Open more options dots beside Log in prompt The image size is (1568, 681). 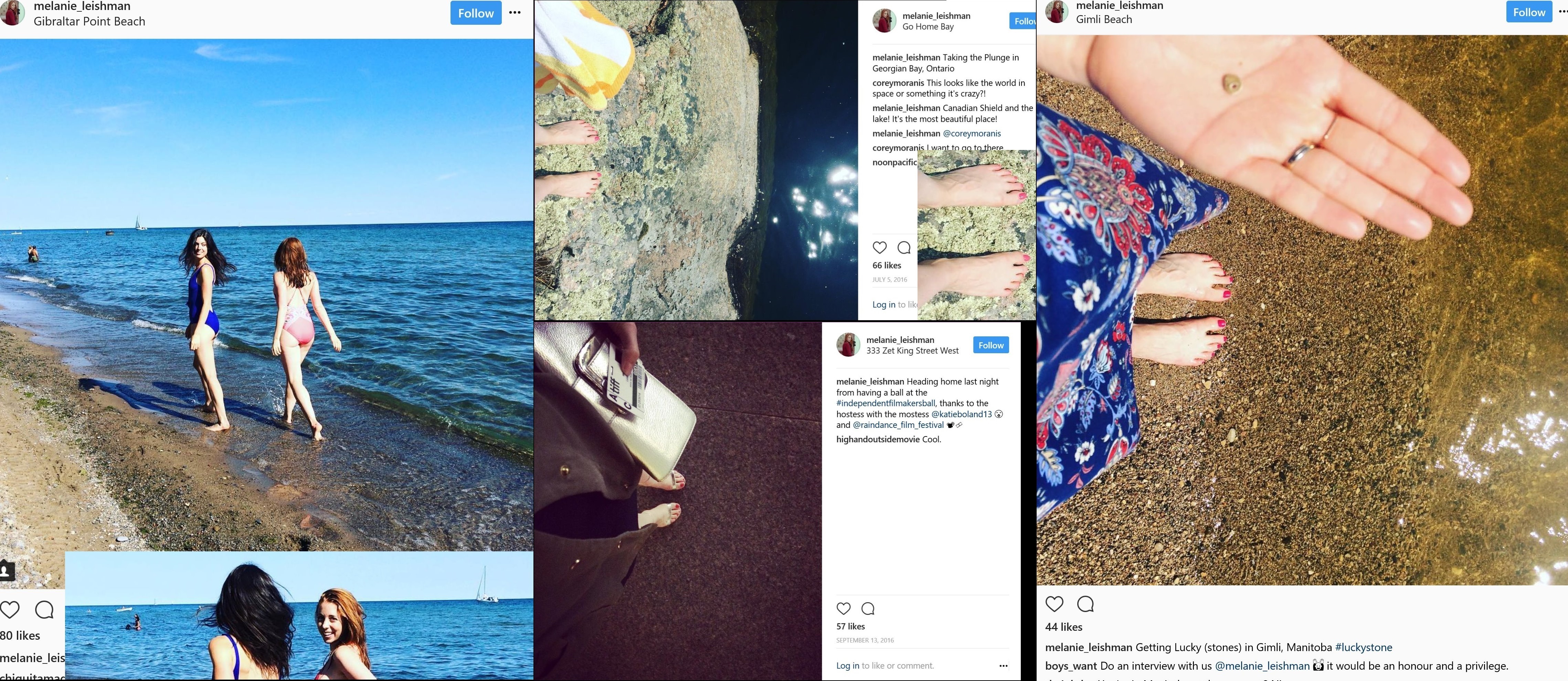(1003, 665)
